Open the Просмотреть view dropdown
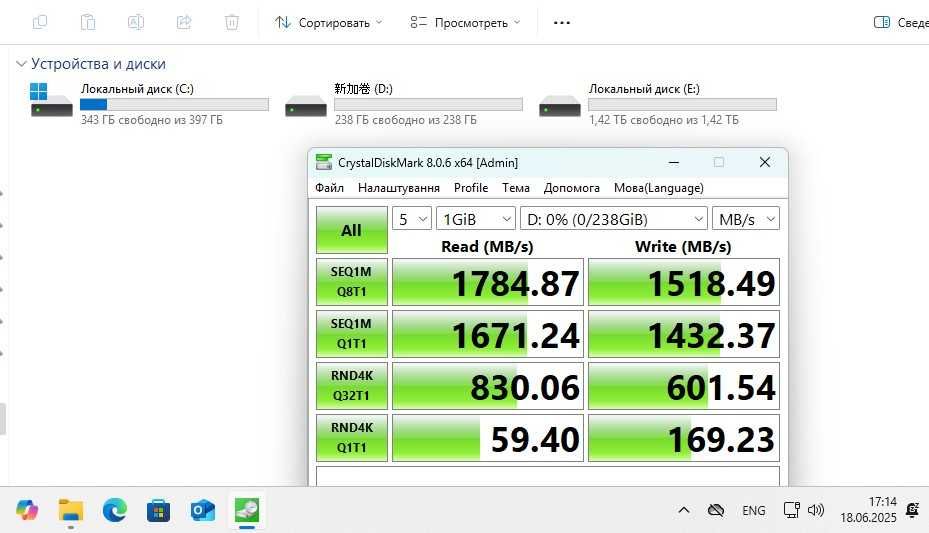This screenshot has width=929, height=533. 466,23
